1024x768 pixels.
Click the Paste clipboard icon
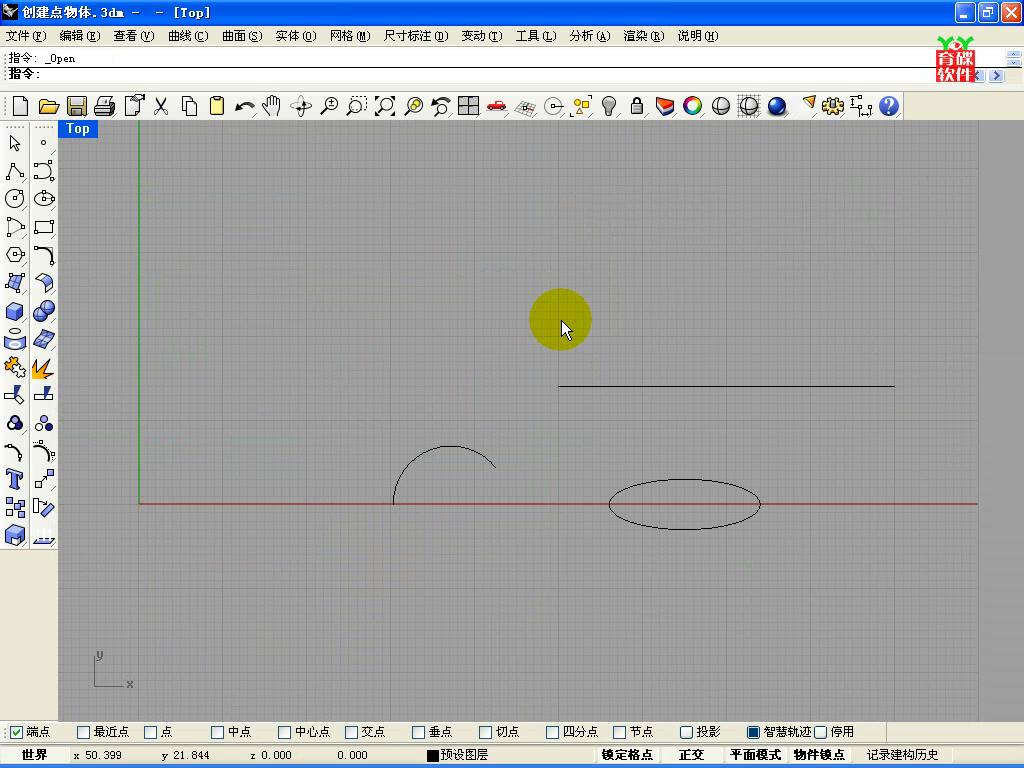[x=217, y=106]
